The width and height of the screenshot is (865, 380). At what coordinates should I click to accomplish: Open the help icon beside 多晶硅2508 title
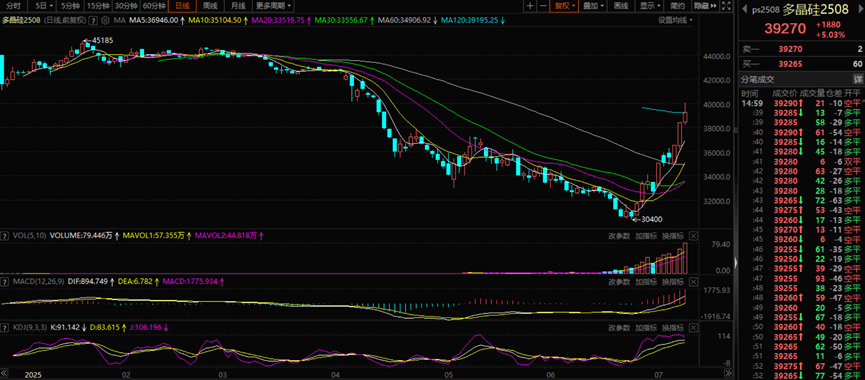coord(94,20)
